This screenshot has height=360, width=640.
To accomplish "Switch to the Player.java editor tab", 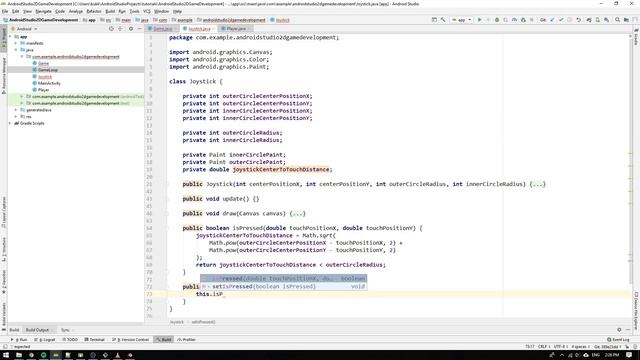I will tap(236, 29).
